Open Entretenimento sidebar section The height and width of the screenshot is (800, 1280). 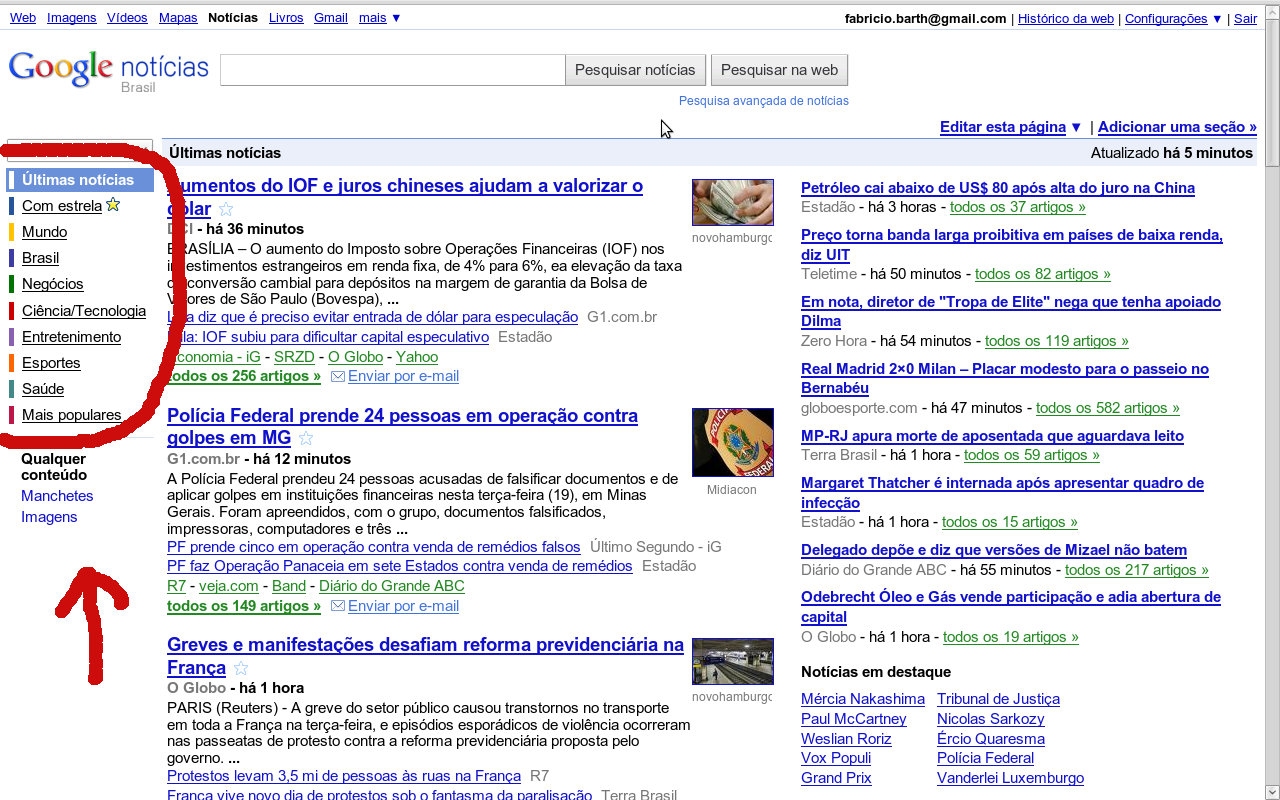(x=71, y=337)
